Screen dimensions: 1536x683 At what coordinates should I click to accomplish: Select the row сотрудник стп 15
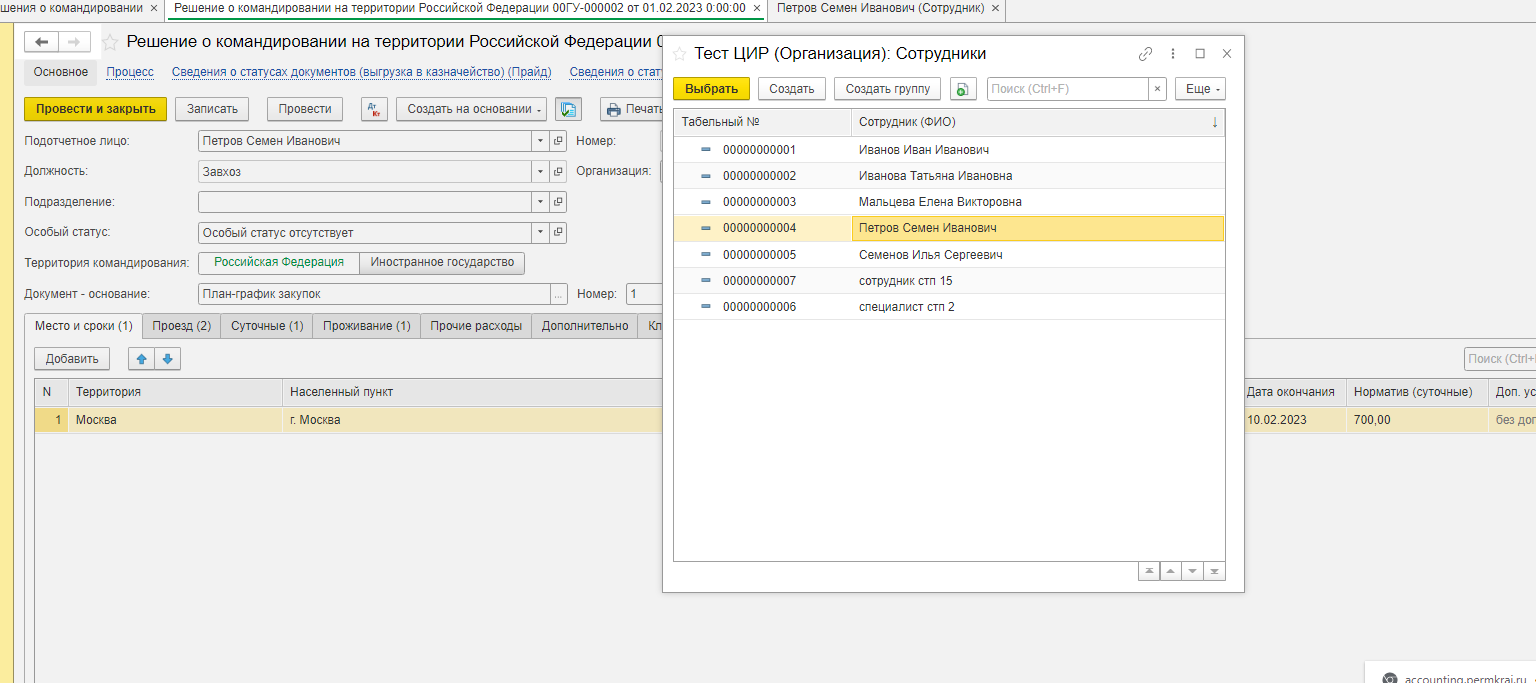[949, 281]
